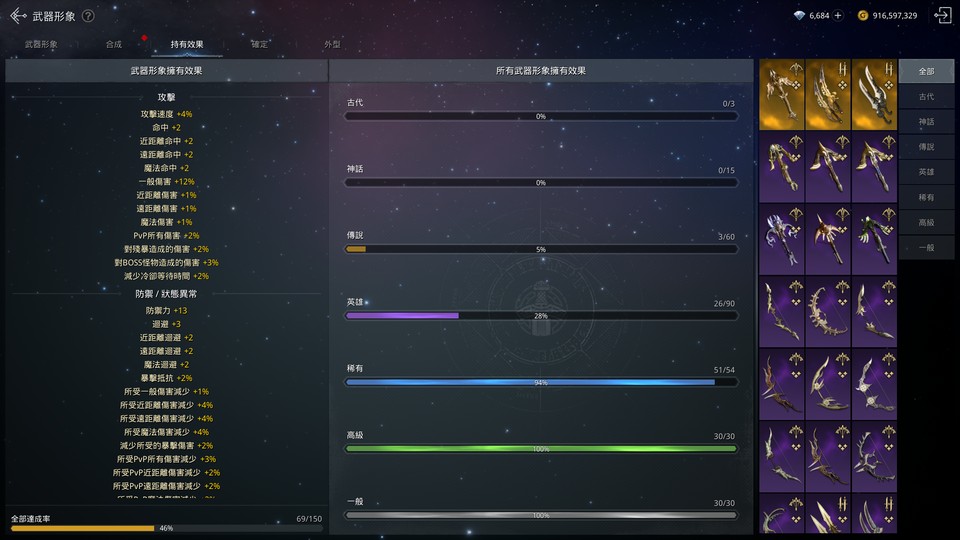960x540 pixels.
Task: Click the exit door icon
Action: [942, 15]
